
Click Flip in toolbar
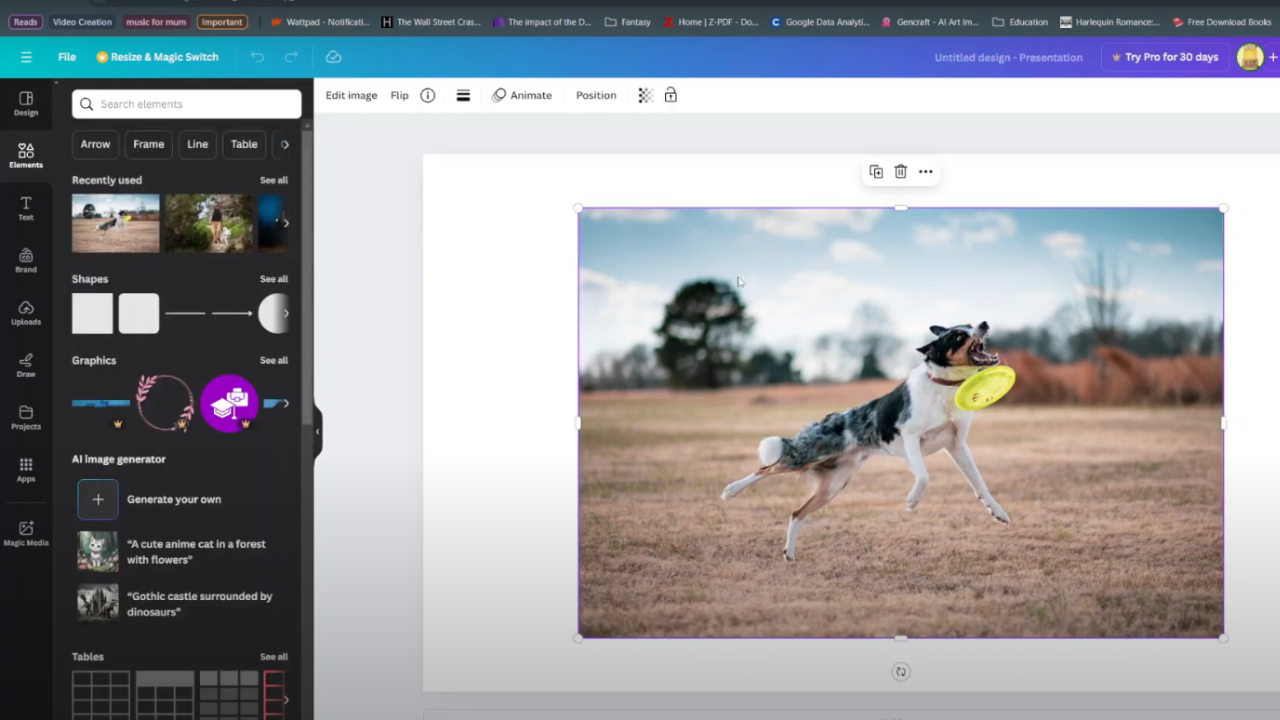(x=399, y=95)
